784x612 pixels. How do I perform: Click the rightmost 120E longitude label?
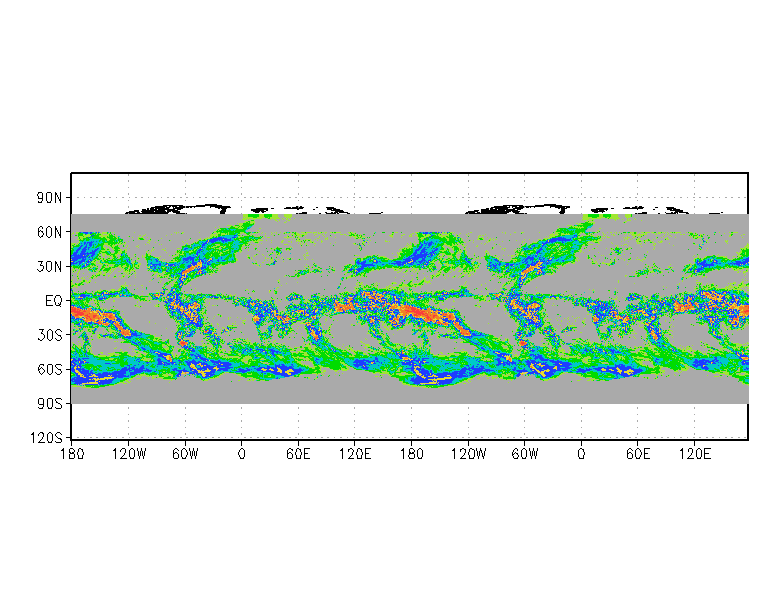pos(694,454)
